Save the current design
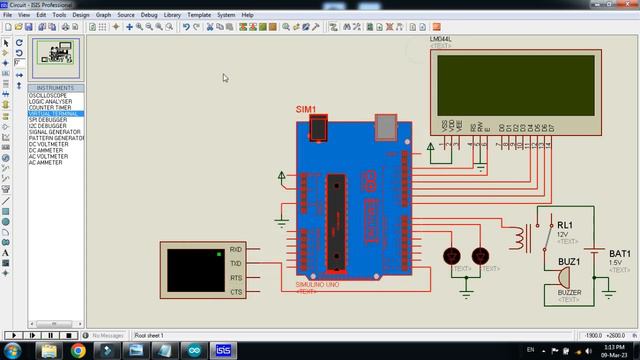Image resolution: width=640 pixels, height=360 pixels. click(29, 27)
